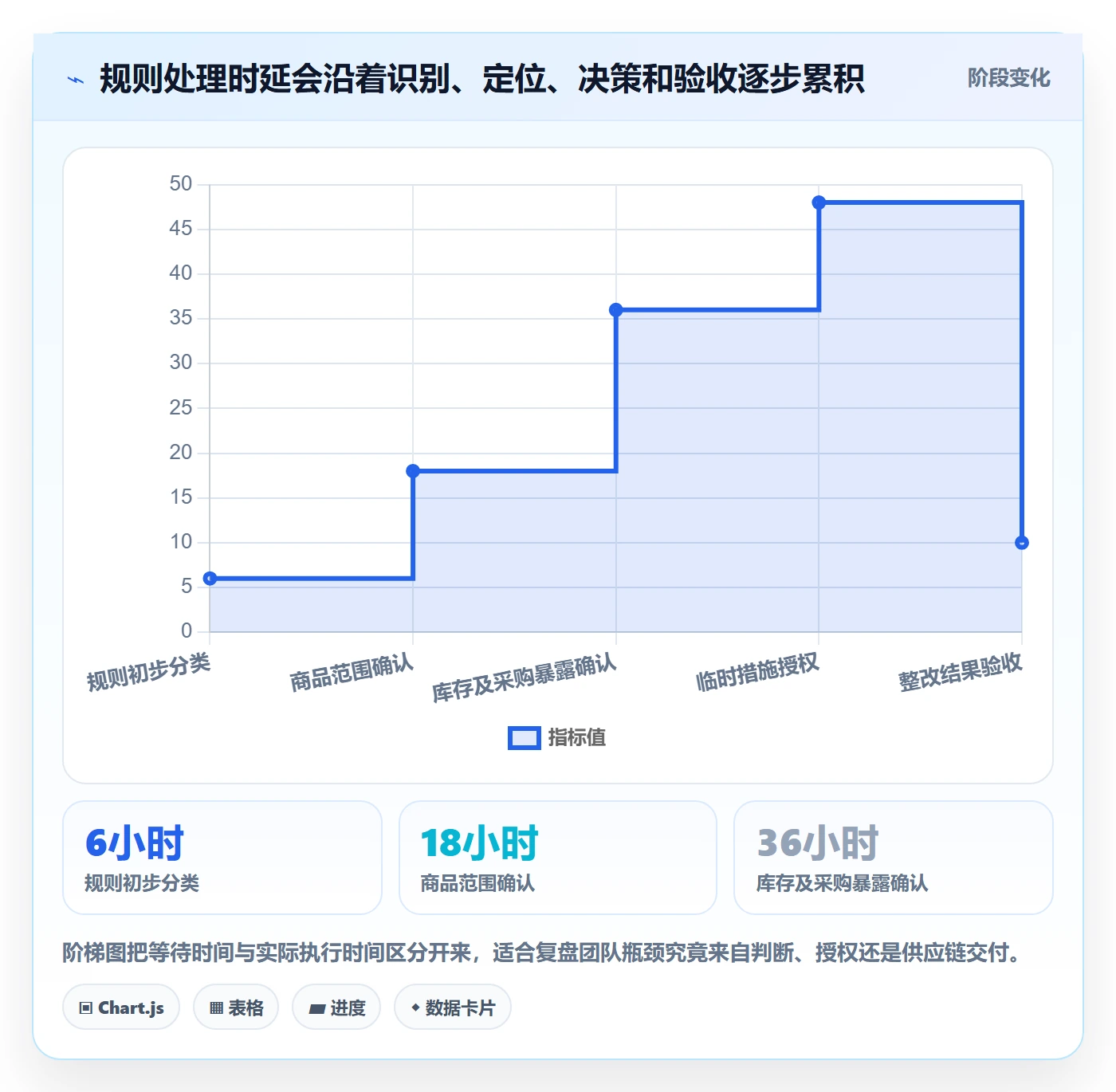The image size is (1116, 1092).
Task: Select the 规则初步分类 data point at 6
Action: pos(210,579)
